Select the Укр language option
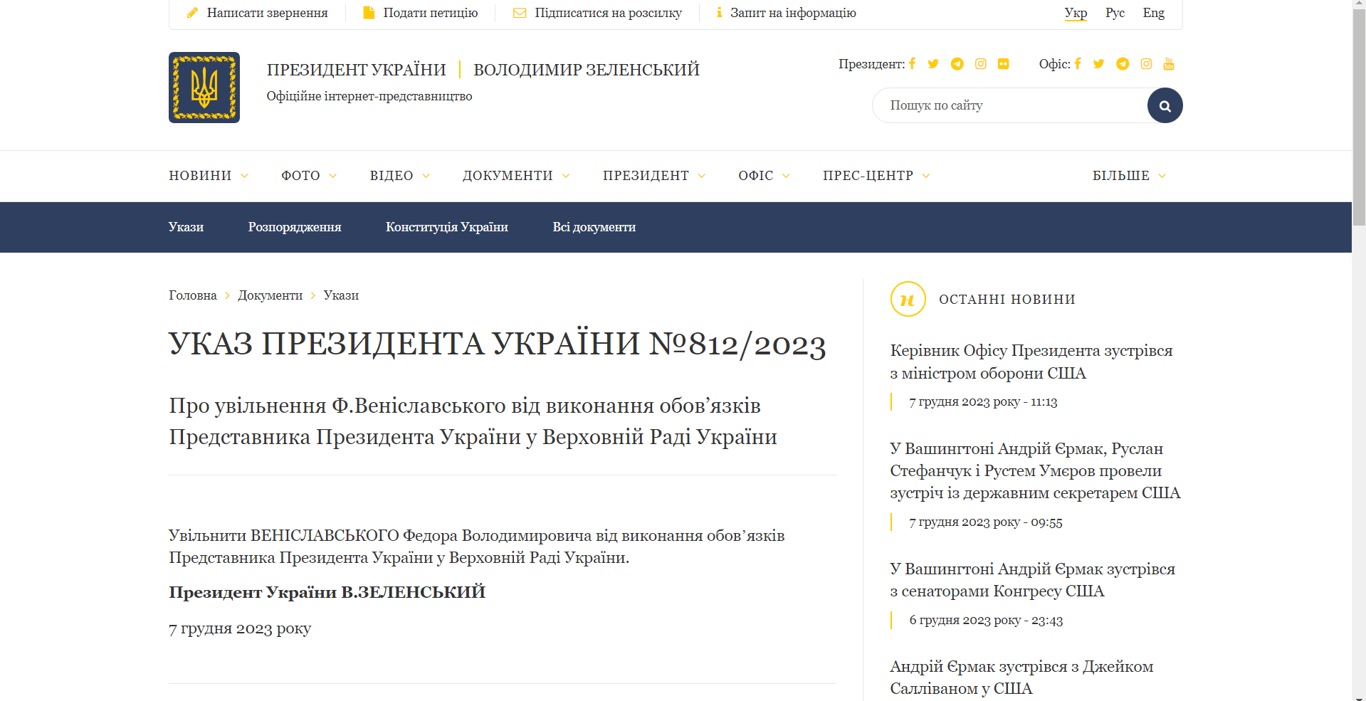 1076,13
